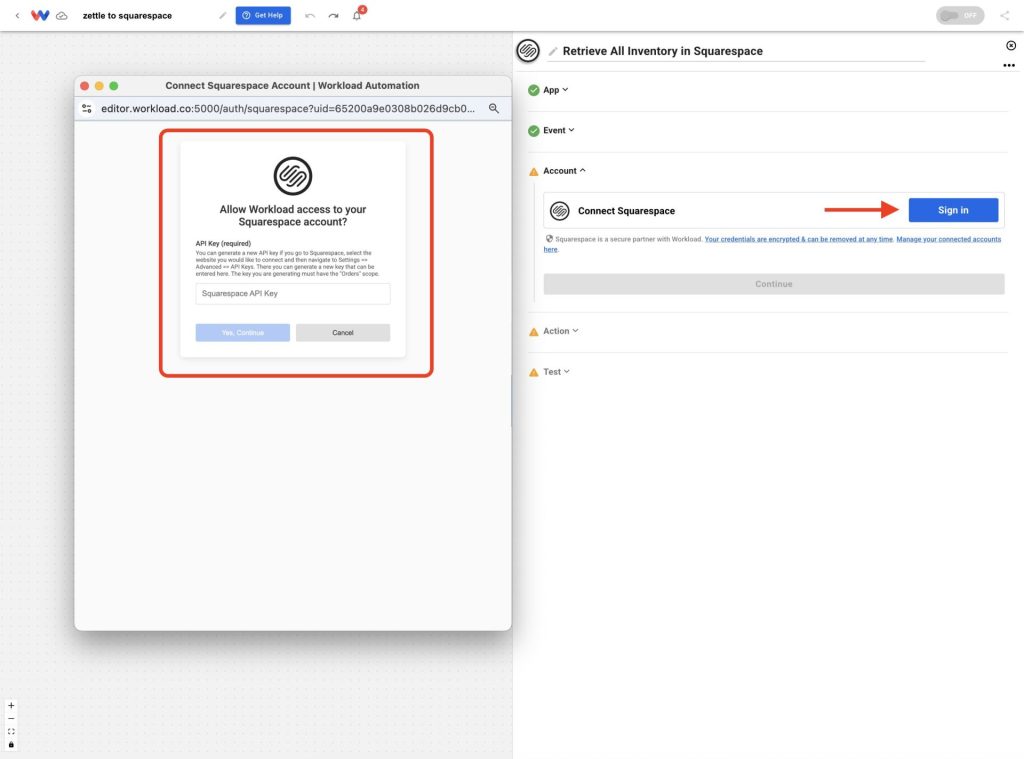Click the zoom magnifier in address bar
Image resolution: width=1024 pixels, height=759 pixels.
click(494, 108)
